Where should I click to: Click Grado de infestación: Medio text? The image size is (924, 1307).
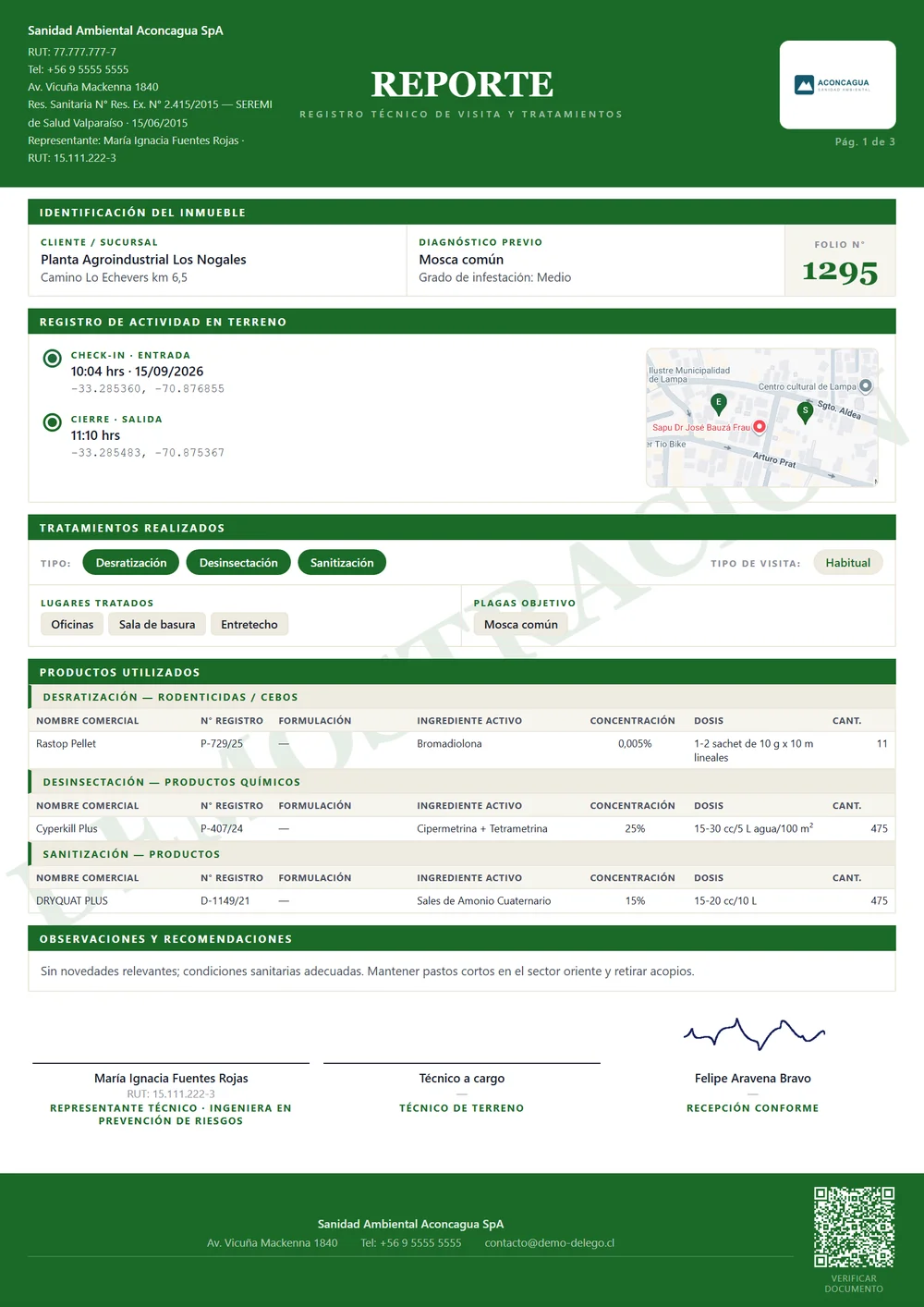click(x=494, y=277)
